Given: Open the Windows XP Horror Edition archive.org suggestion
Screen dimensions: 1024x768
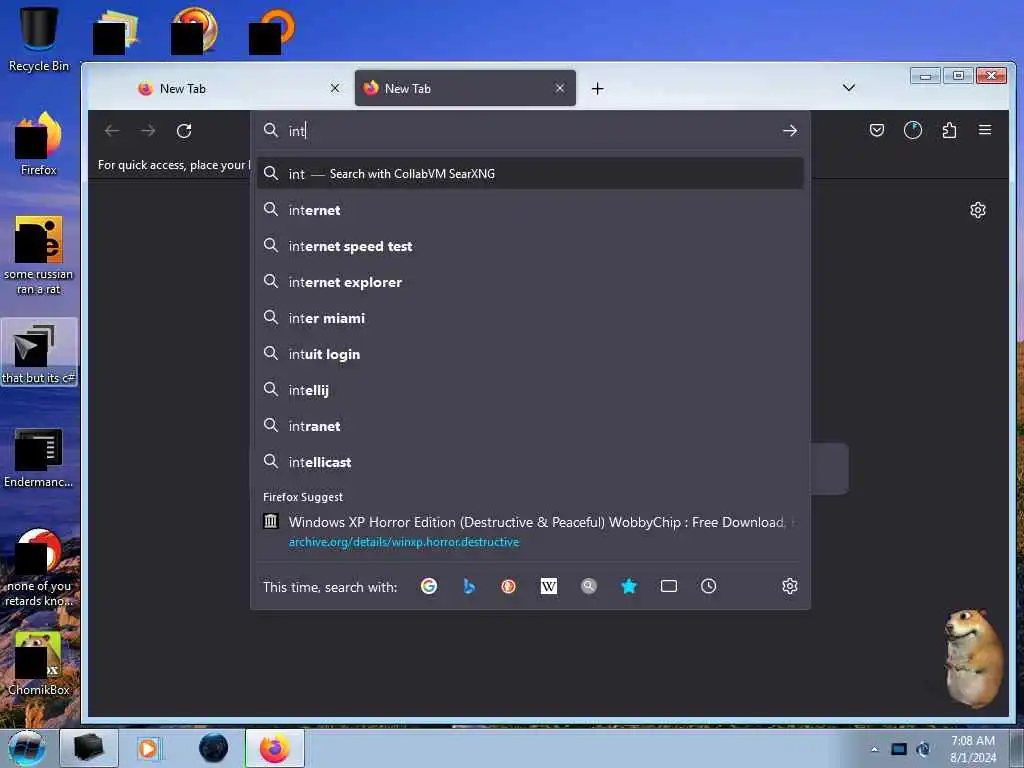Looking at the screenshot, I should point(530,532).
